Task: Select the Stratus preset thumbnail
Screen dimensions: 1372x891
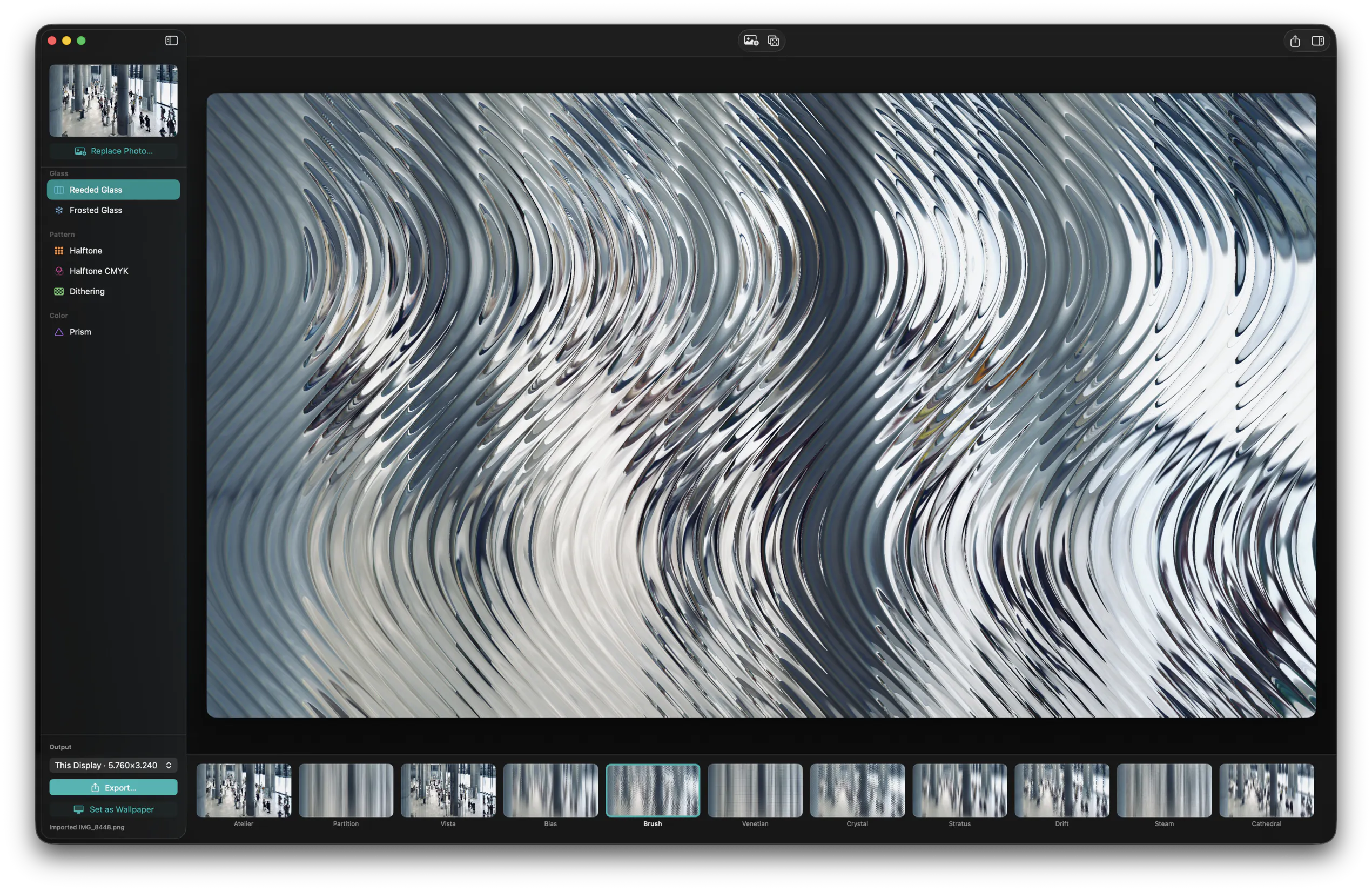Action: [x=960, y=790]
